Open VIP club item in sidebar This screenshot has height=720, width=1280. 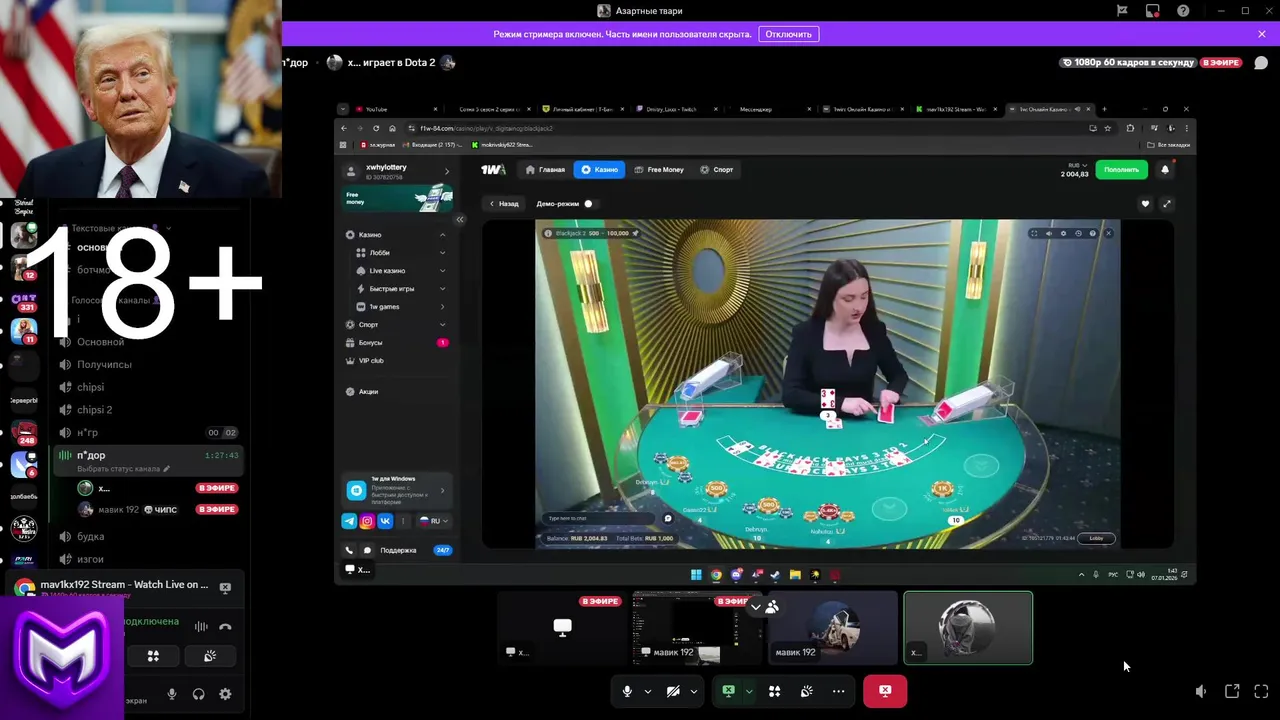click(396, 361)
